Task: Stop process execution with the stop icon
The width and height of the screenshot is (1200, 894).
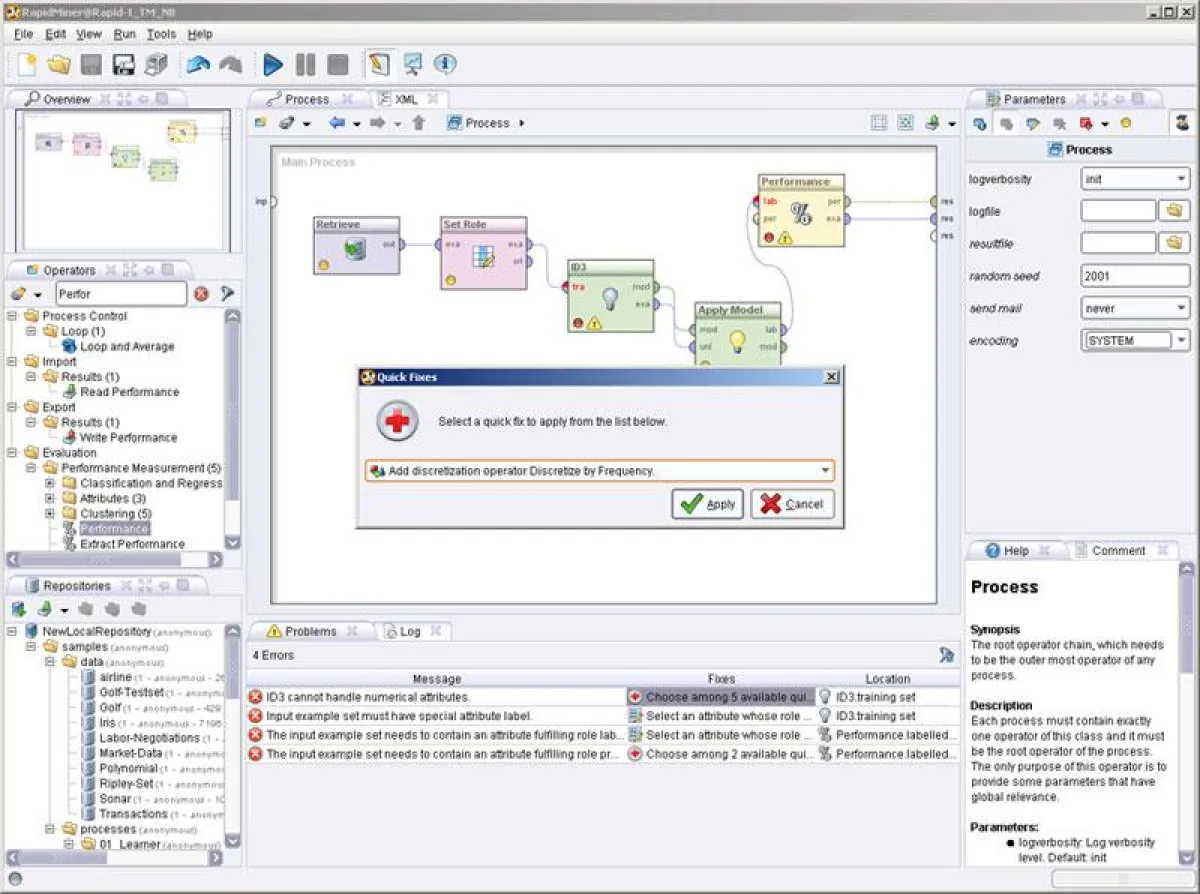Action: tap(338, 64)
